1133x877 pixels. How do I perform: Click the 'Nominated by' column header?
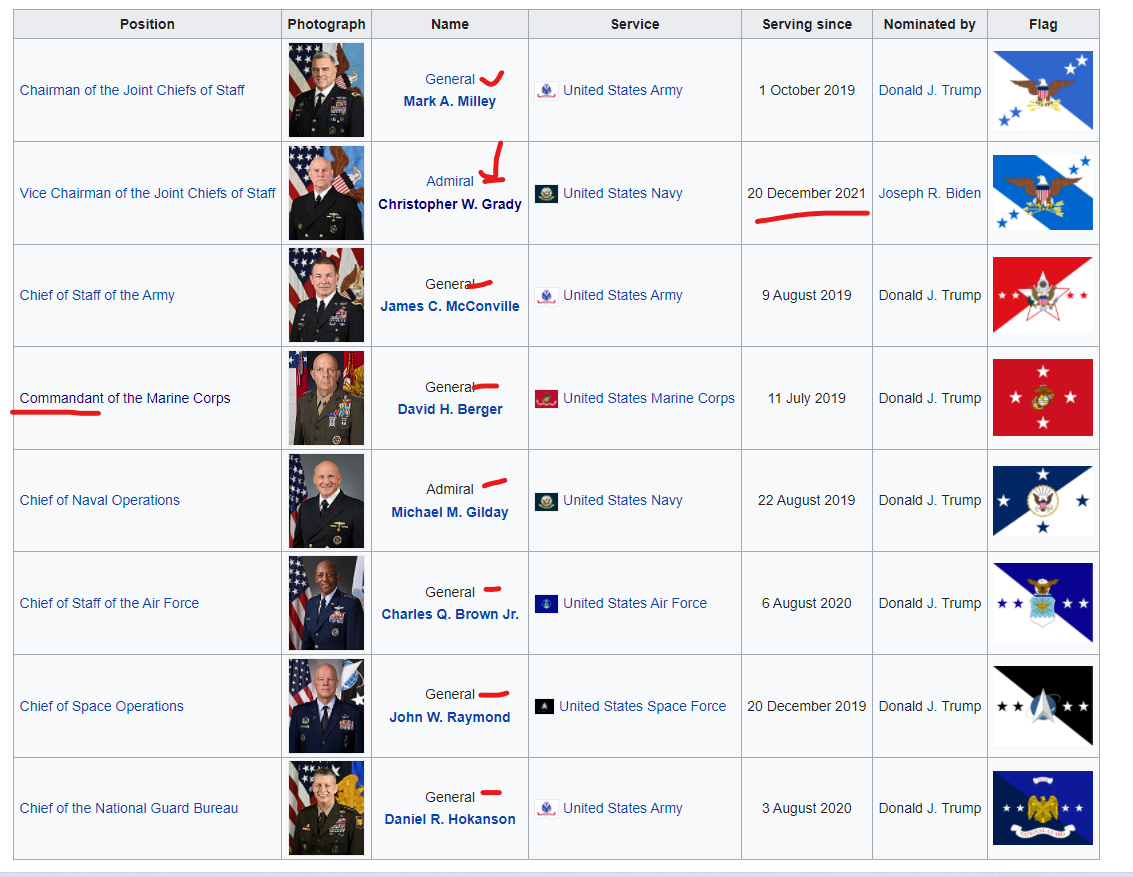929,25
